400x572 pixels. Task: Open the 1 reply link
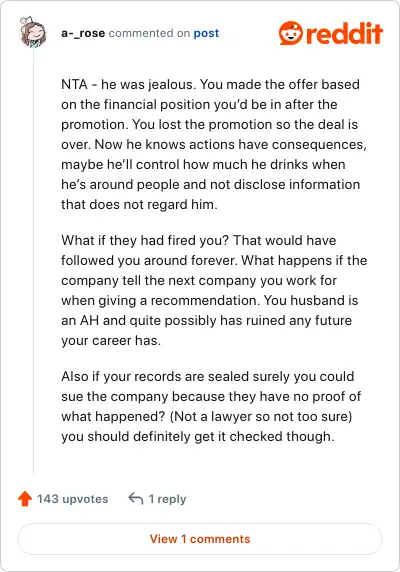[x=167, y=499]
